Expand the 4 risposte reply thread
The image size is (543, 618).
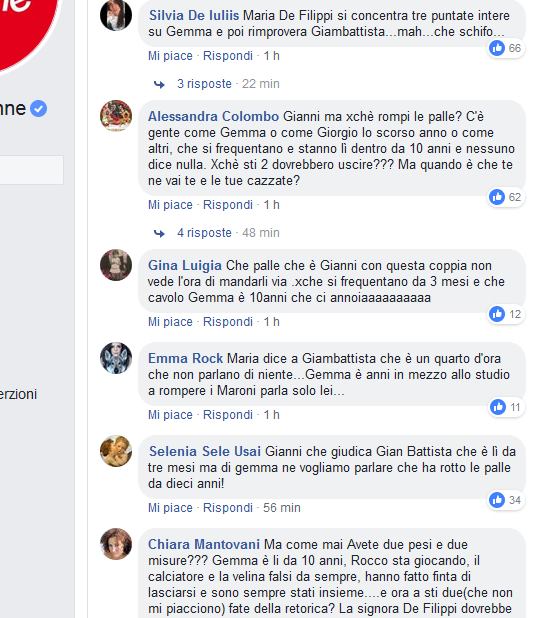pos(204,233)
